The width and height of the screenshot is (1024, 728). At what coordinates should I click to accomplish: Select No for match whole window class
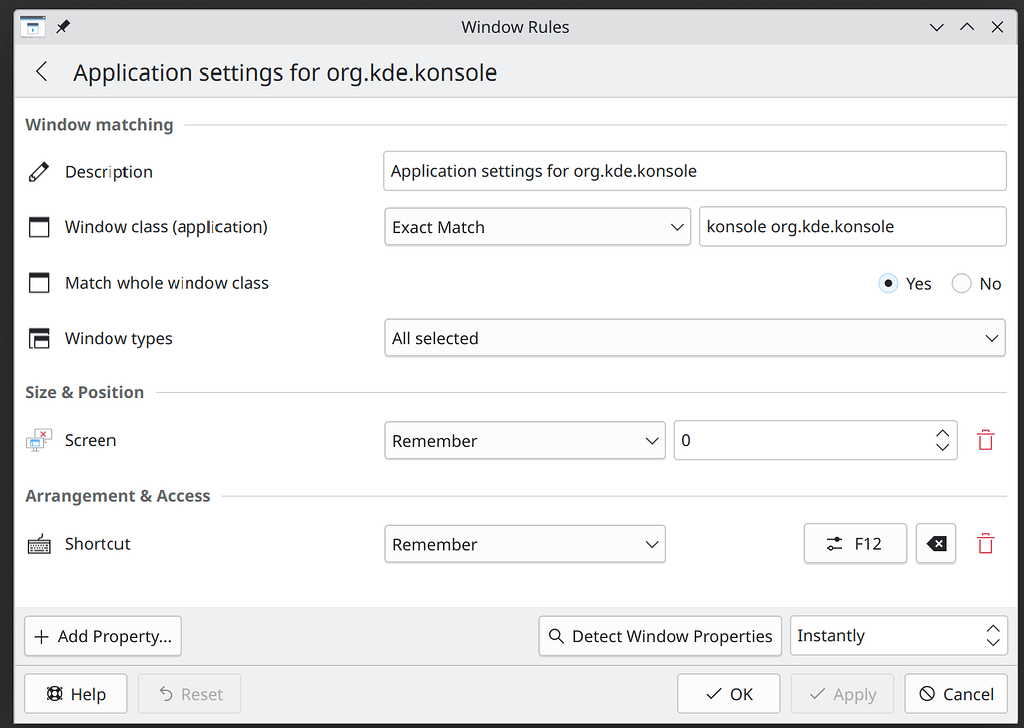click(x=962, y=283)
